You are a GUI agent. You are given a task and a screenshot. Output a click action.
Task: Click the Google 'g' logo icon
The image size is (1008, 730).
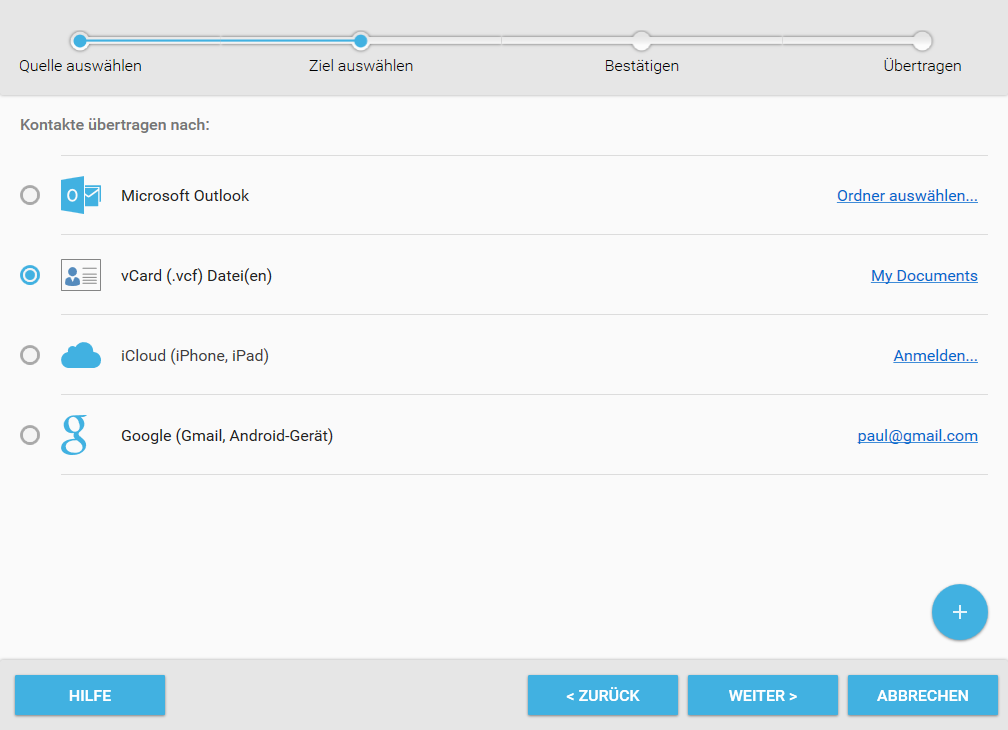tap(74, 435)
